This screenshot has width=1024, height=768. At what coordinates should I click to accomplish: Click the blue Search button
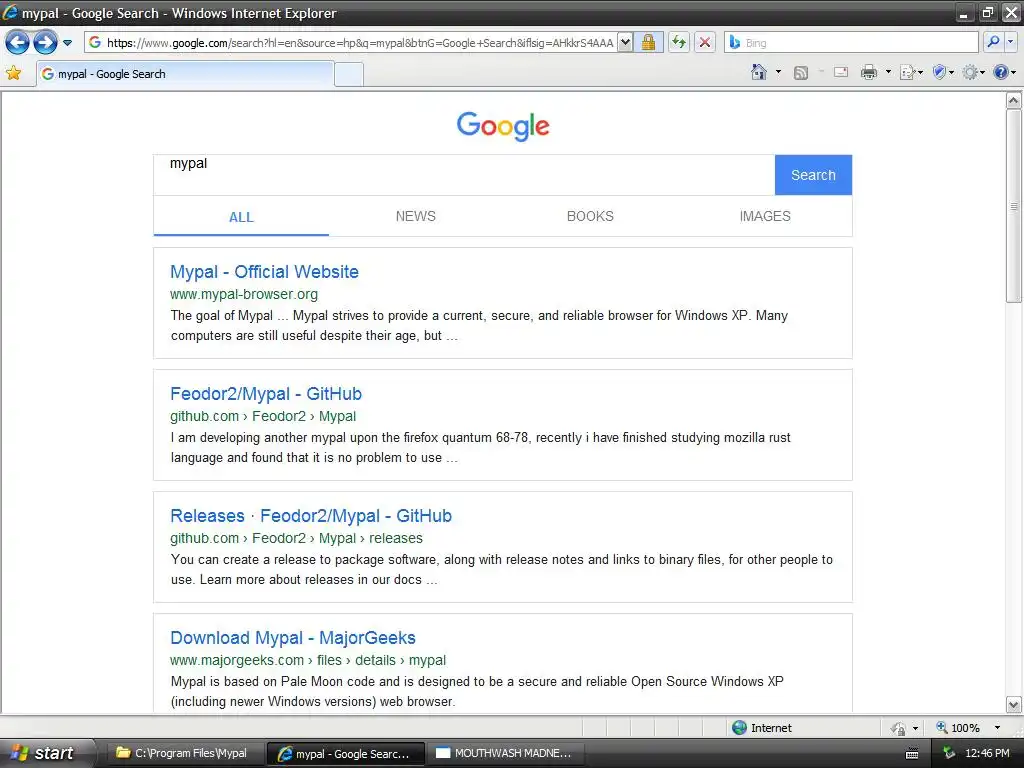tap(813, 175)
